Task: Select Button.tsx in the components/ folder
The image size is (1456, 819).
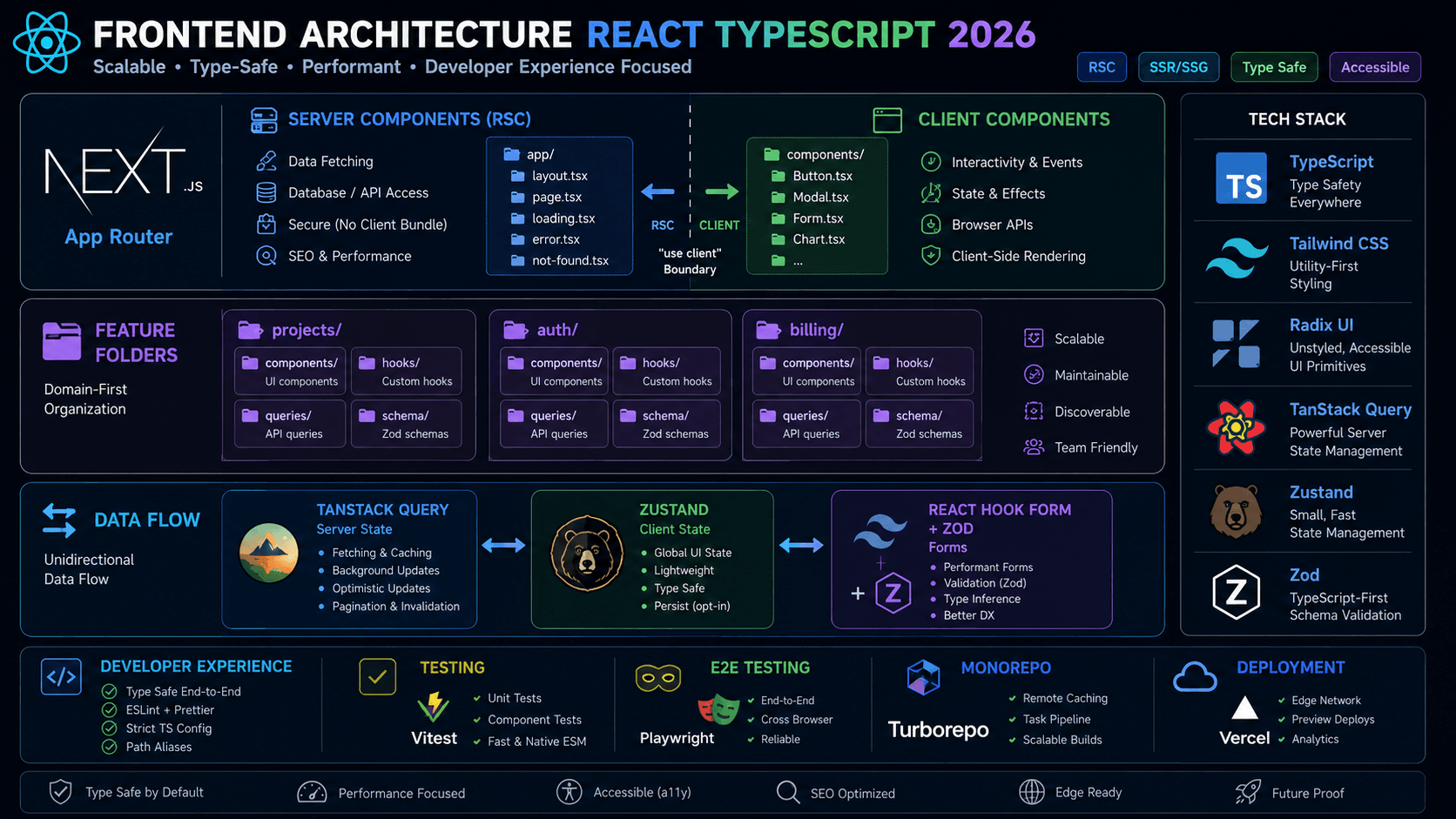Action: tap(812, 176)
